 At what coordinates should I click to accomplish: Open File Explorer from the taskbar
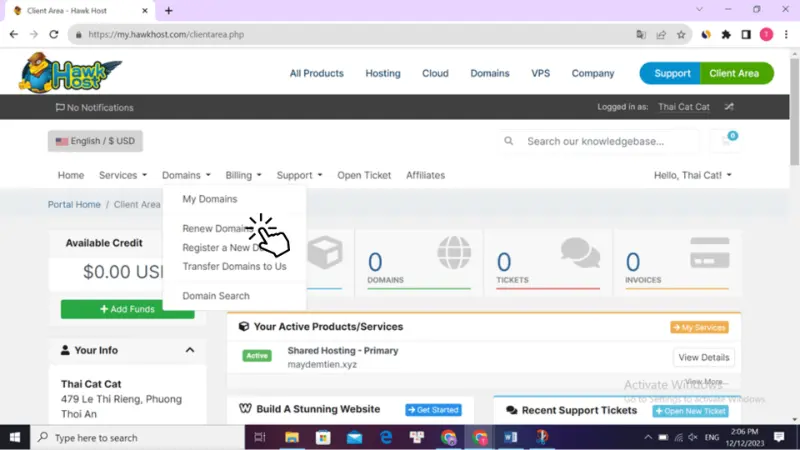coord(292,437)
